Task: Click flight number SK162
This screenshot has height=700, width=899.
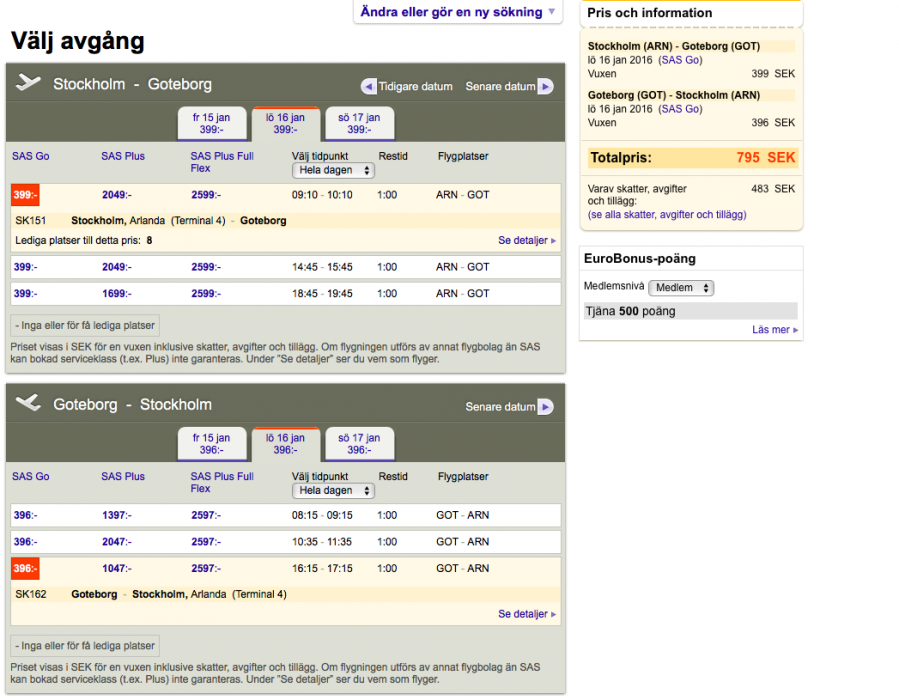Action: pos(30,595)
